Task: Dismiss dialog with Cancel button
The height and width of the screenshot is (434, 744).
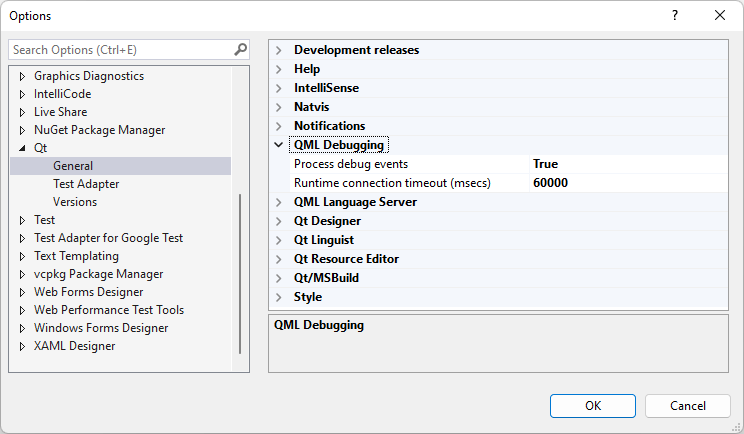Action: 688,406
